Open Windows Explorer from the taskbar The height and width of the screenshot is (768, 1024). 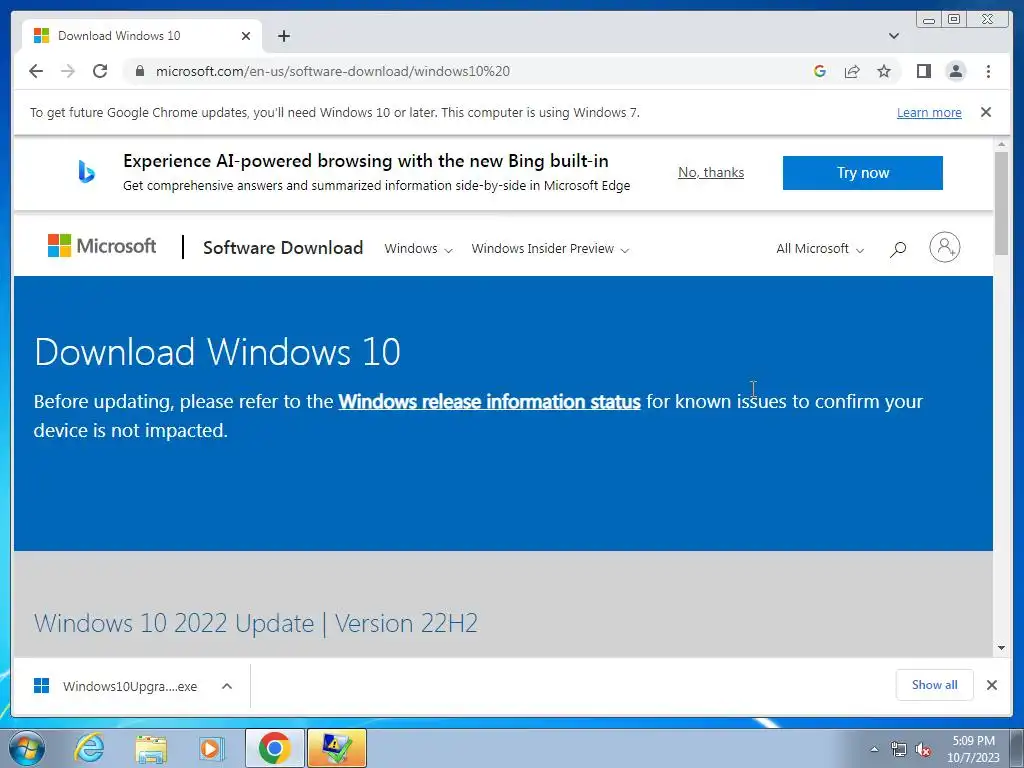[151, 748]
